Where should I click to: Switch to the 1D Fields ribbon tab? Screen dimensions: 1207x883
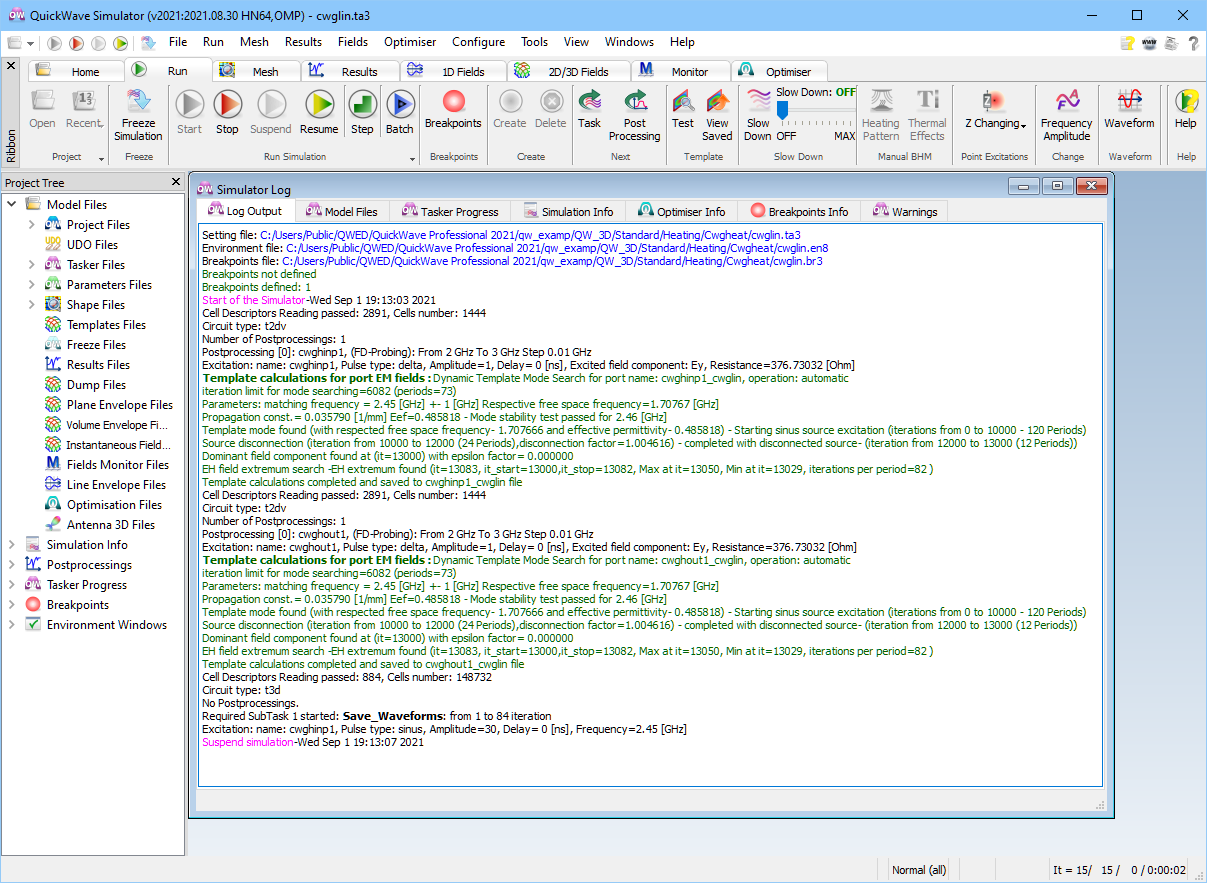[455, 71]
